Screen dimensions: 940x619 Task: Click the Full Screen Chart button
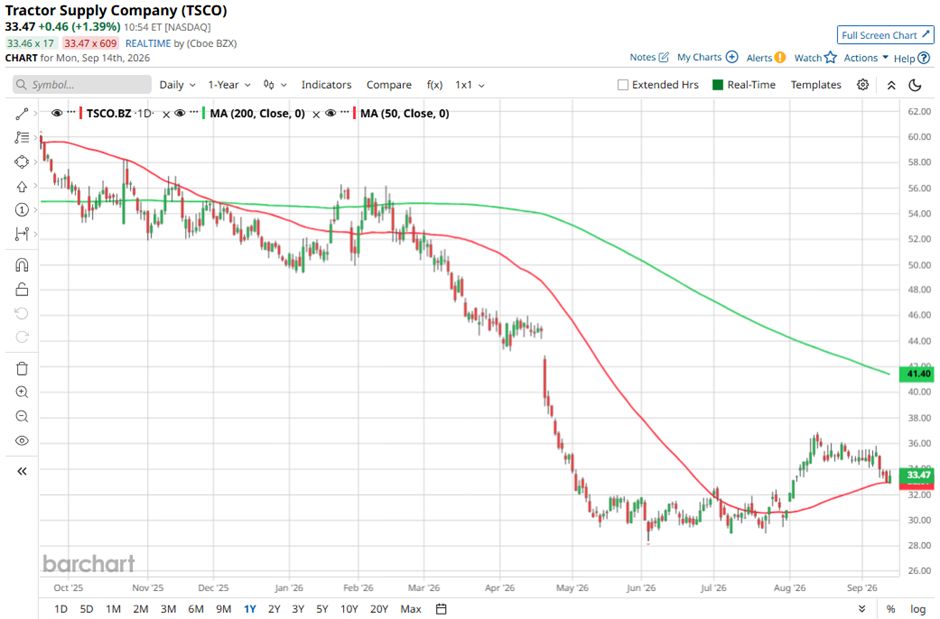tap(885, 35)
